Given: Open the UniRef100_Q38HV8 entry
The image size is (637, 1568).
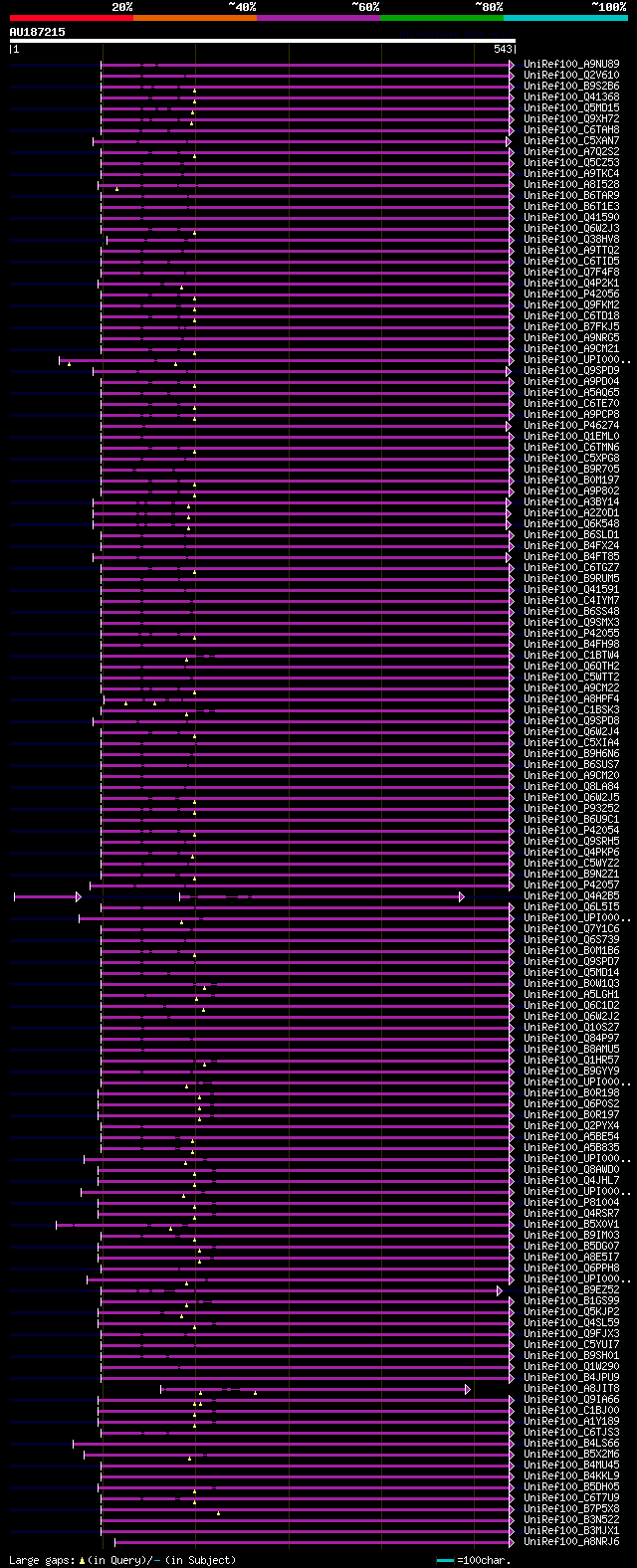Looking at the screenshot, I should (571, 240).
